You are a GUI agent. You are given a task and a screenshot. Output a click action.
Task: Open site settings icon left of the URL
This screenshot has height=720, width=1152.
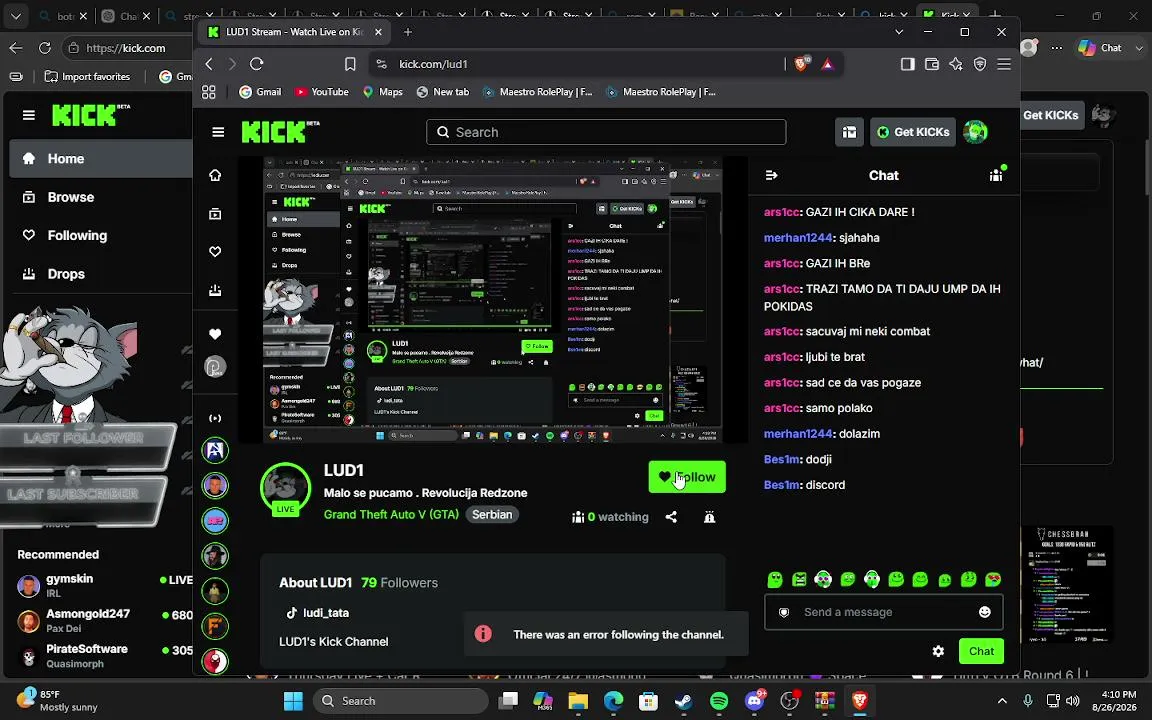click(381, 65)
